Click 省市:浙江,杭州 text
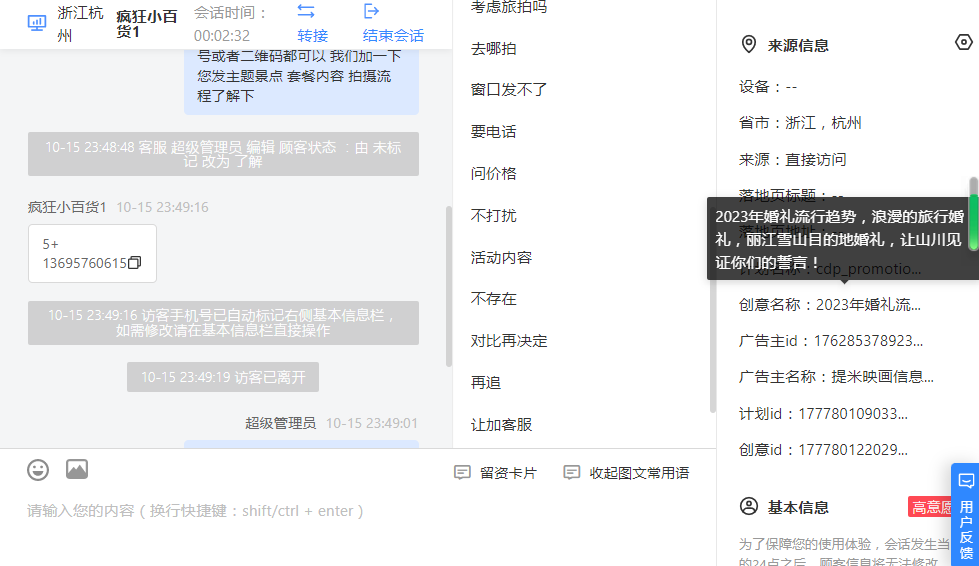The width and height of the screenshot is (979, 566). click(800, 123)
